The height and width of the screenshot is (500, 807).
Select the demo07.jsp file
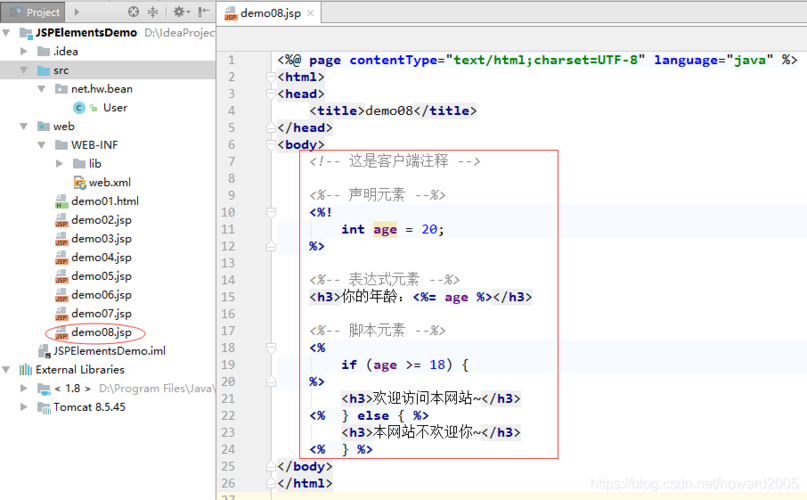(101, 313)
